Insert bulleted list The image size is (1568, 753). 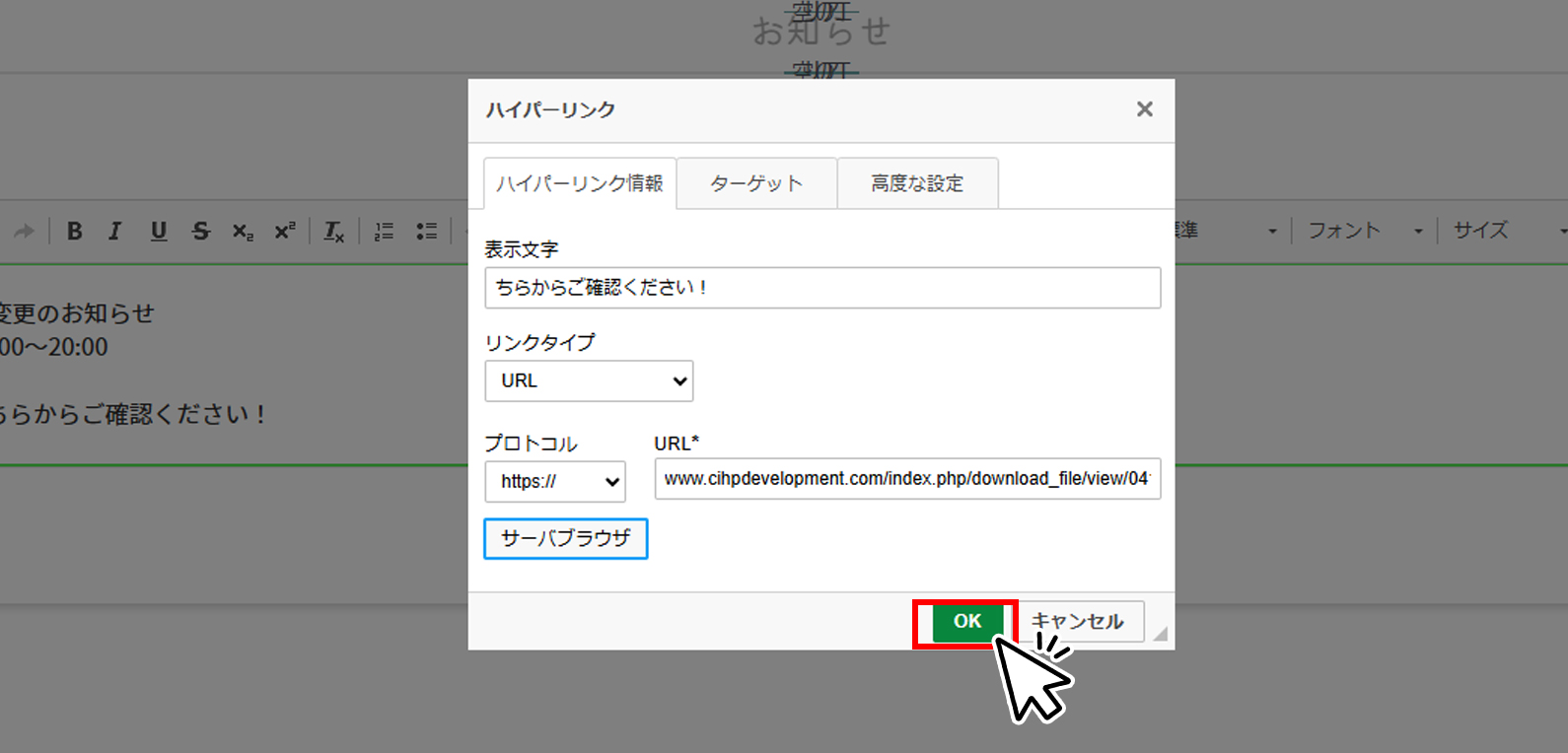click(x=426, y=231)
